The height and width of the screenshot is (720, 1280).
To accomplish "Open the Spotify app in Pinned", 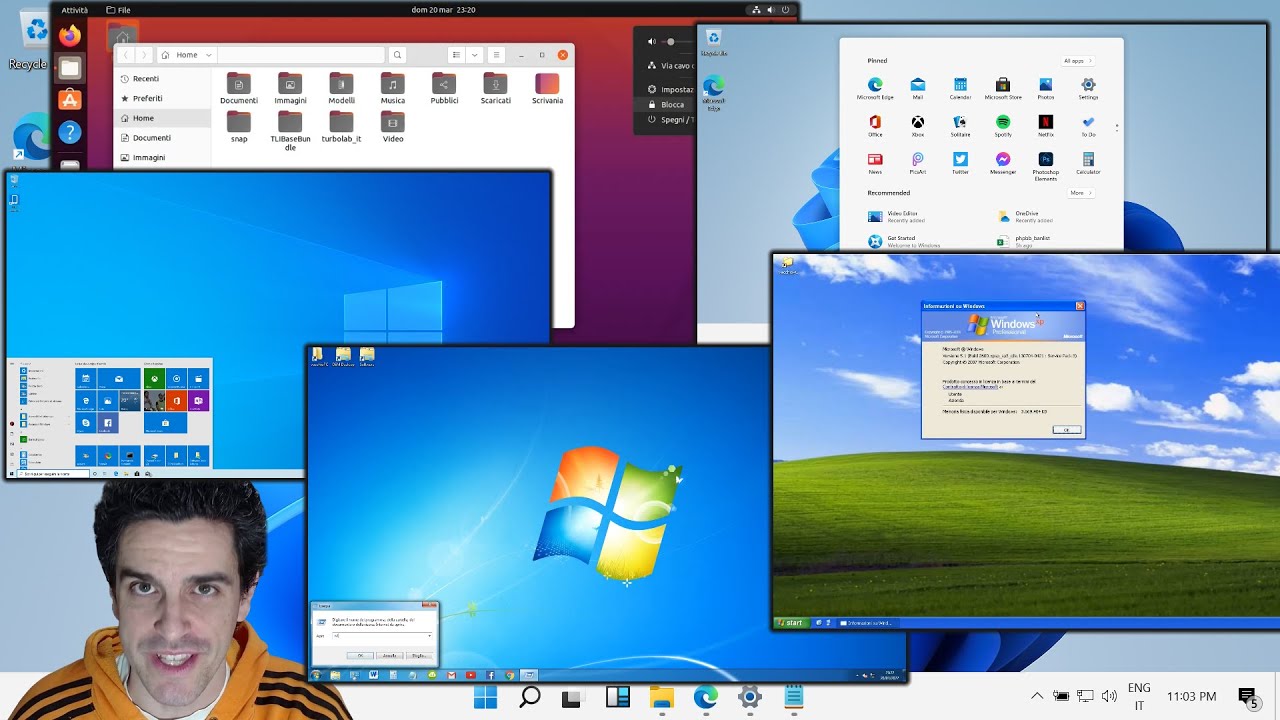I will click(x=1003, y=122).
